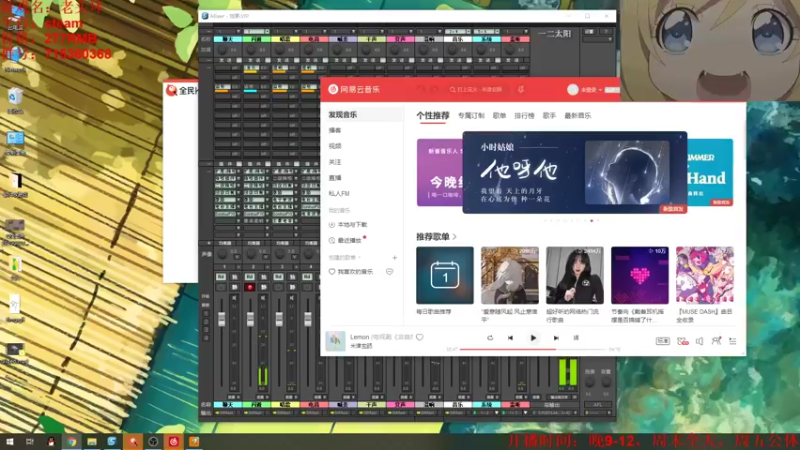Select 私人FM in sidebar
The image size is (800, 450).
[339, 193]
